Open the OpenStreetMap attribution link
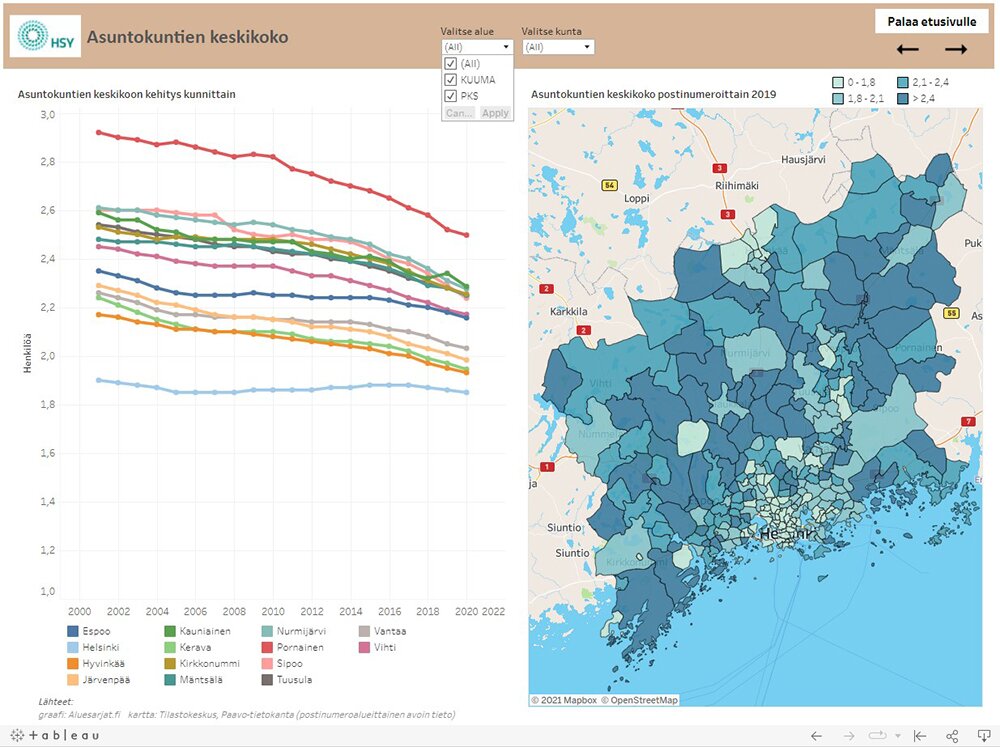1000x747 pixels. pos(639,700)
